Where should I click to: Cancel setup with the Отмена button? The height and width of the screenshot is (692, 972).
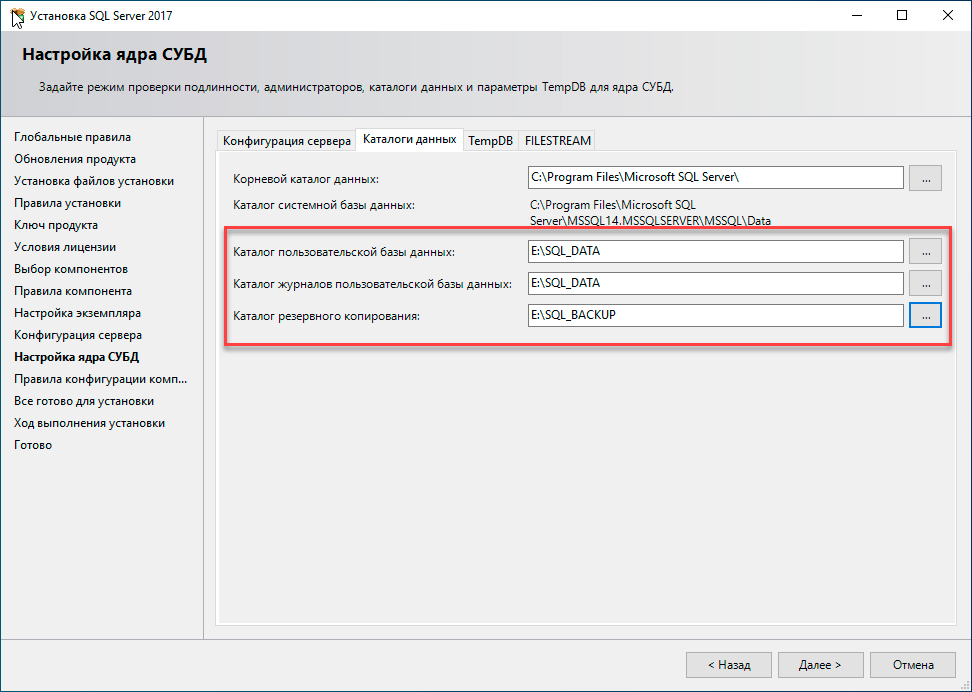(x=913, y=664)
